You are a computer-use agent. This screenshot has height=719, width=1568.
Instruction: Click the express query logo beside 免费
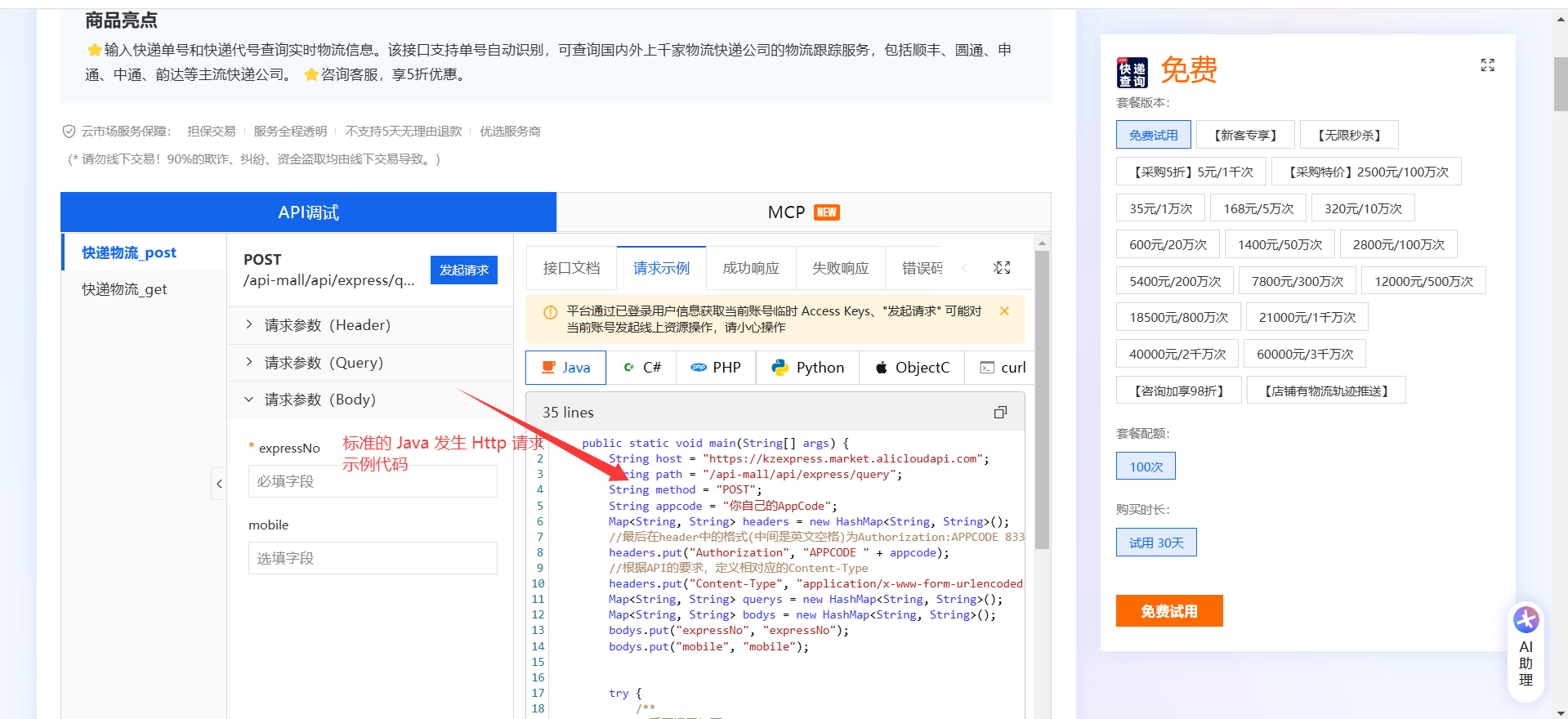(1132, 72)
